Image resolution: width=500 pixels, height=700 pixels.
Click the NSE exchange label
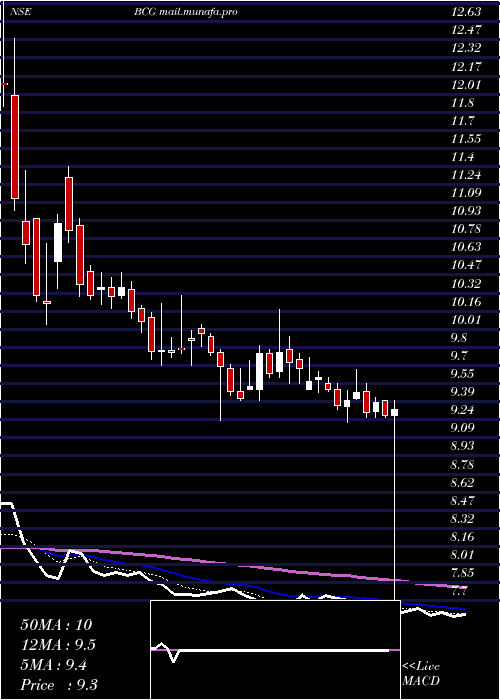click(22, 12)
